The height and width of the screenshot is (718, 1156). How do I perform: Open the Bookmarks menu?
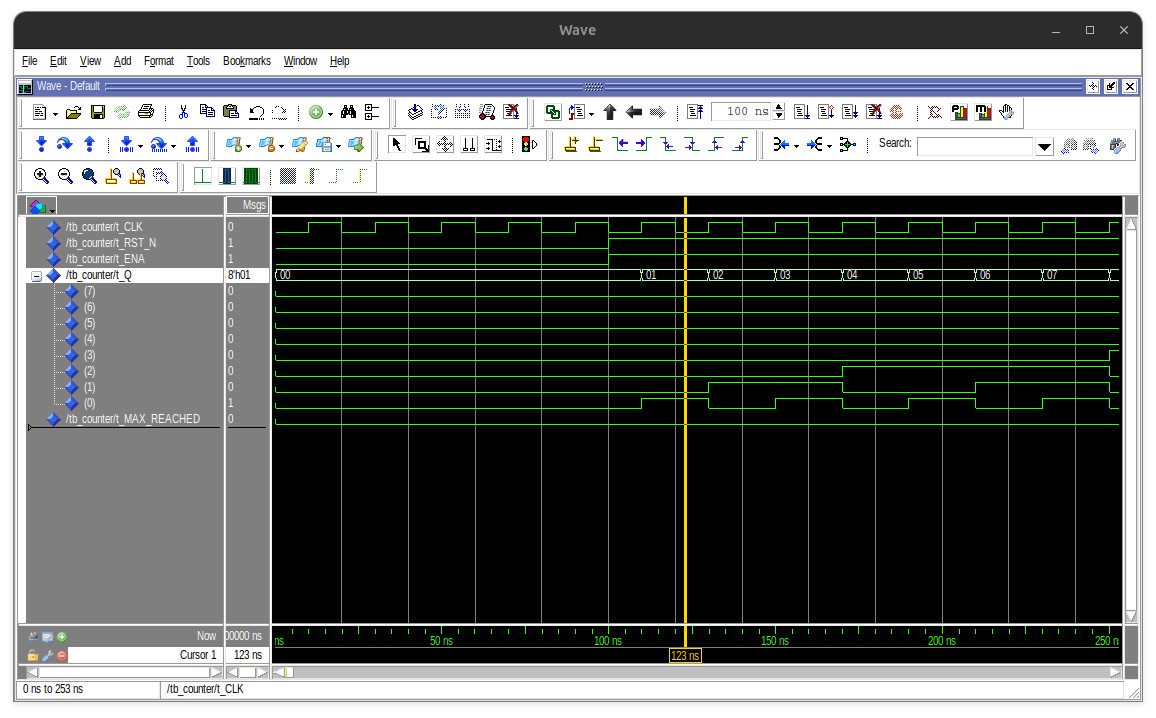(x=246, y=61)
